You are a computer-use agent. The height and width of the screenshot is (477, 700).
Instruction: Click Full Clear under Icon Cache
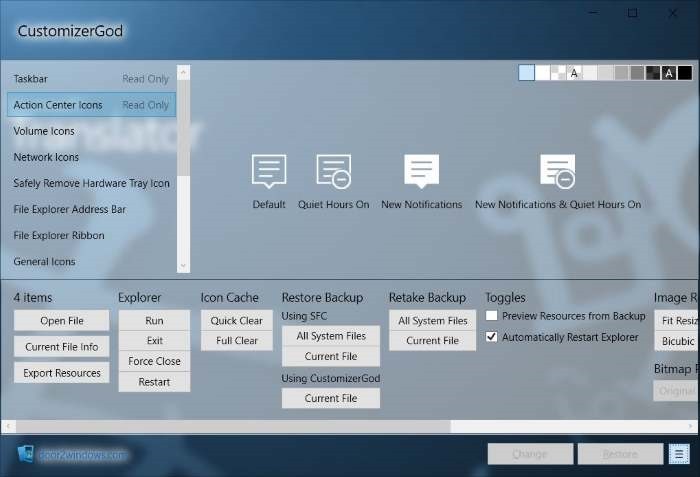237,340
